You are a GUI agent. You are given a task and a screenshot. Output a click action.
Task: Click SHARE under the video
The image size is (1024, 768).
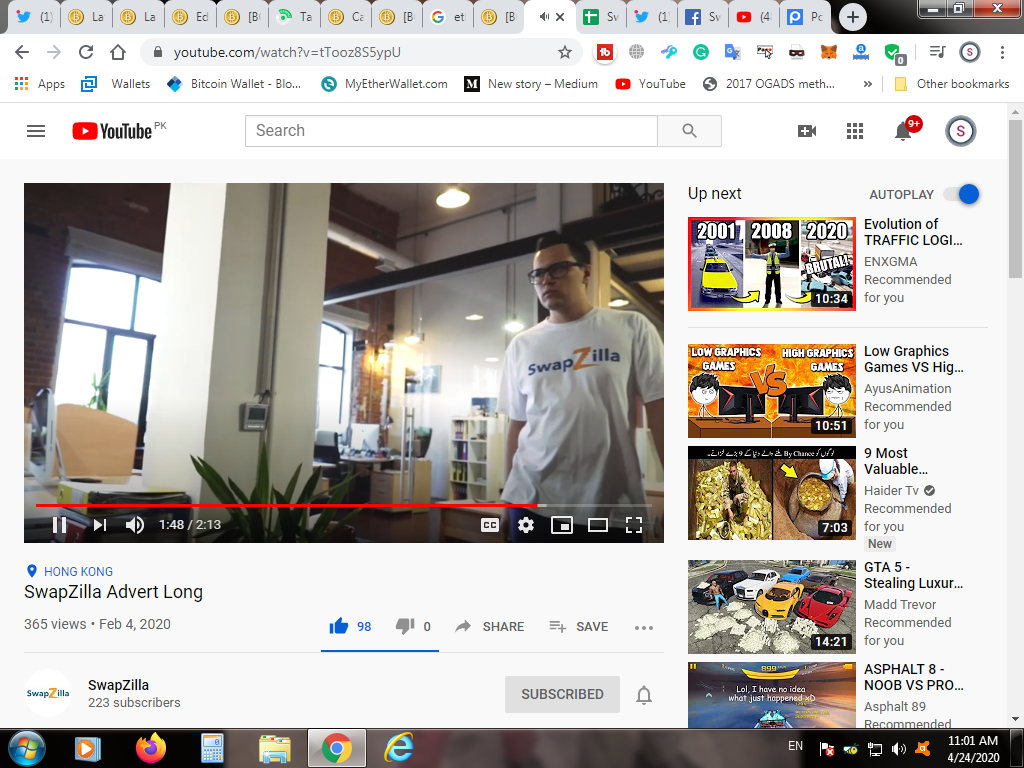(x=490, y=626)
